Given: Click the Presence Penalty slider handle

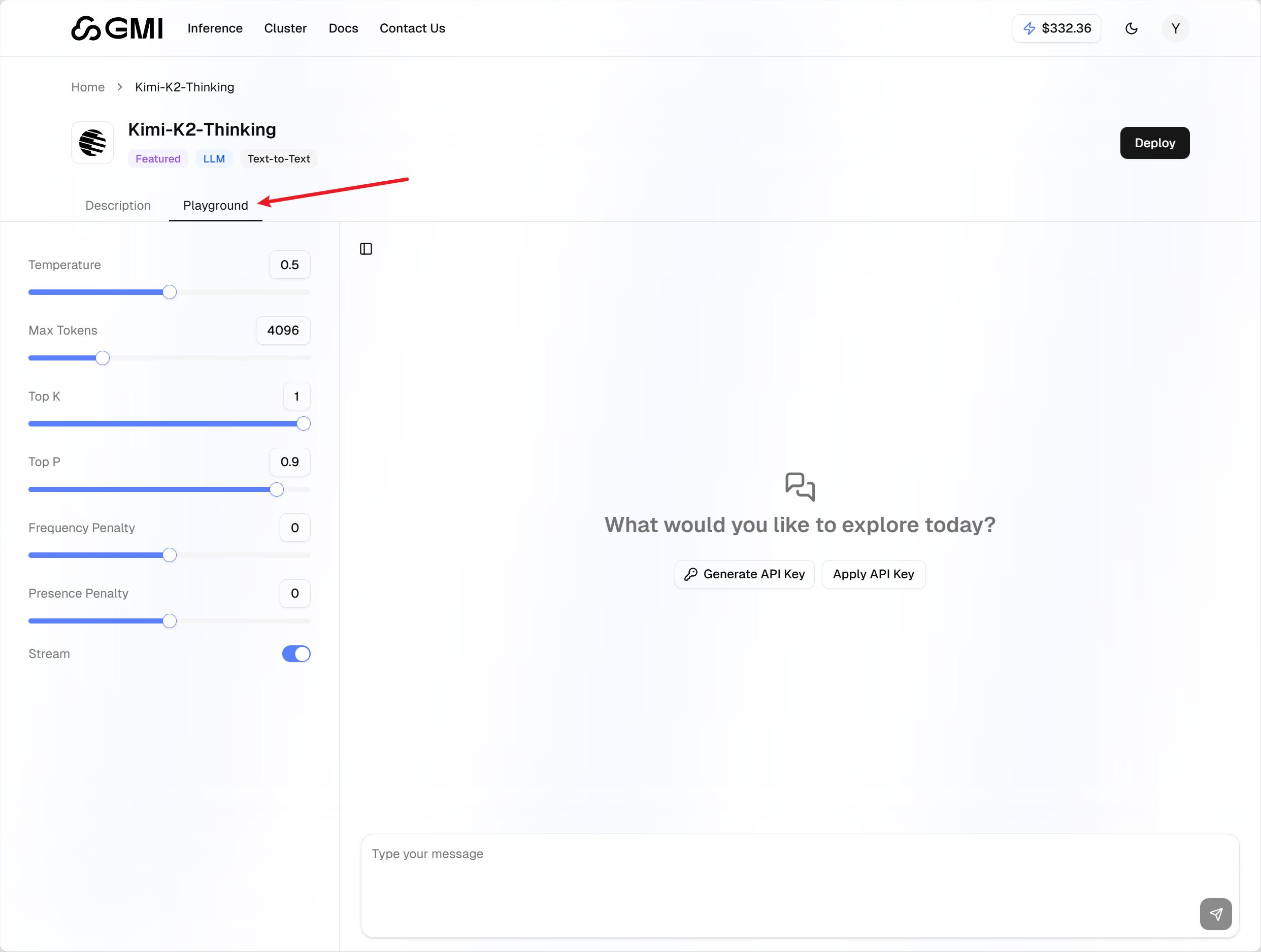Looking at the screenshot, I should 170,621.
